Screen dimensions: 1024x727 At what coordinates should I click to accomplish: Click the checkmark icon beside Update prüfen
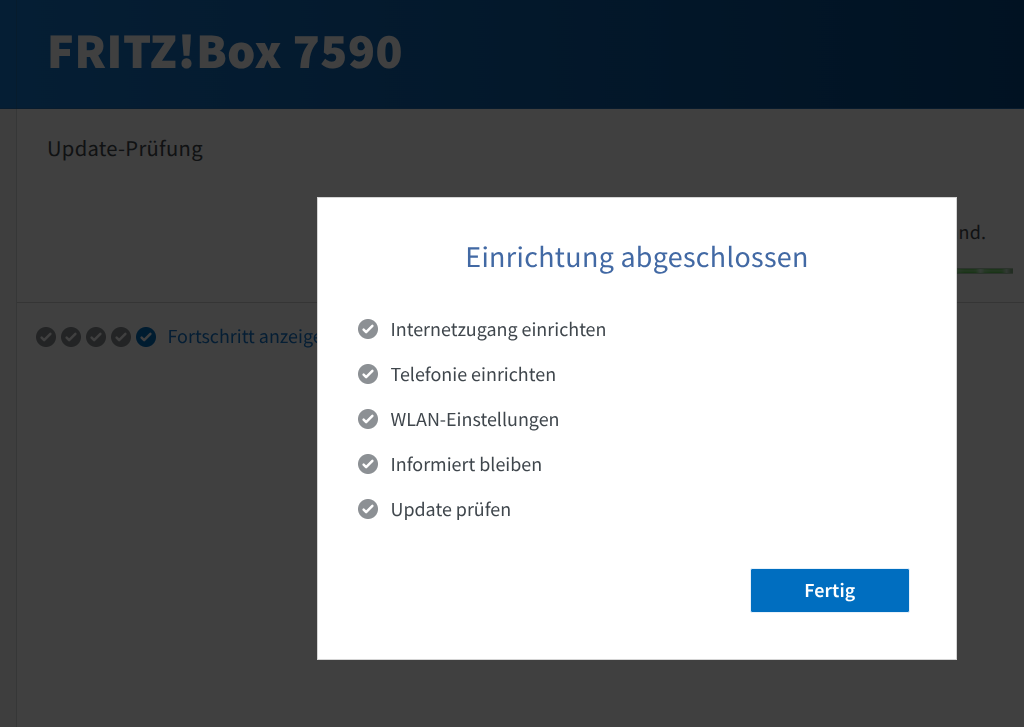(x=368, y=509)
